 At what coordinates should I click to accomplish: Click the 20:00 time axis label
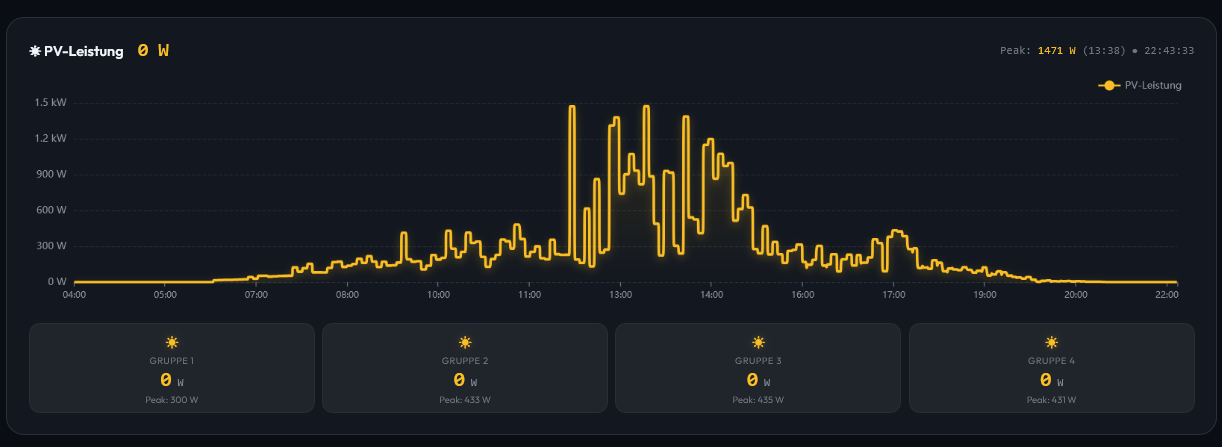(x=1075, y=295)
